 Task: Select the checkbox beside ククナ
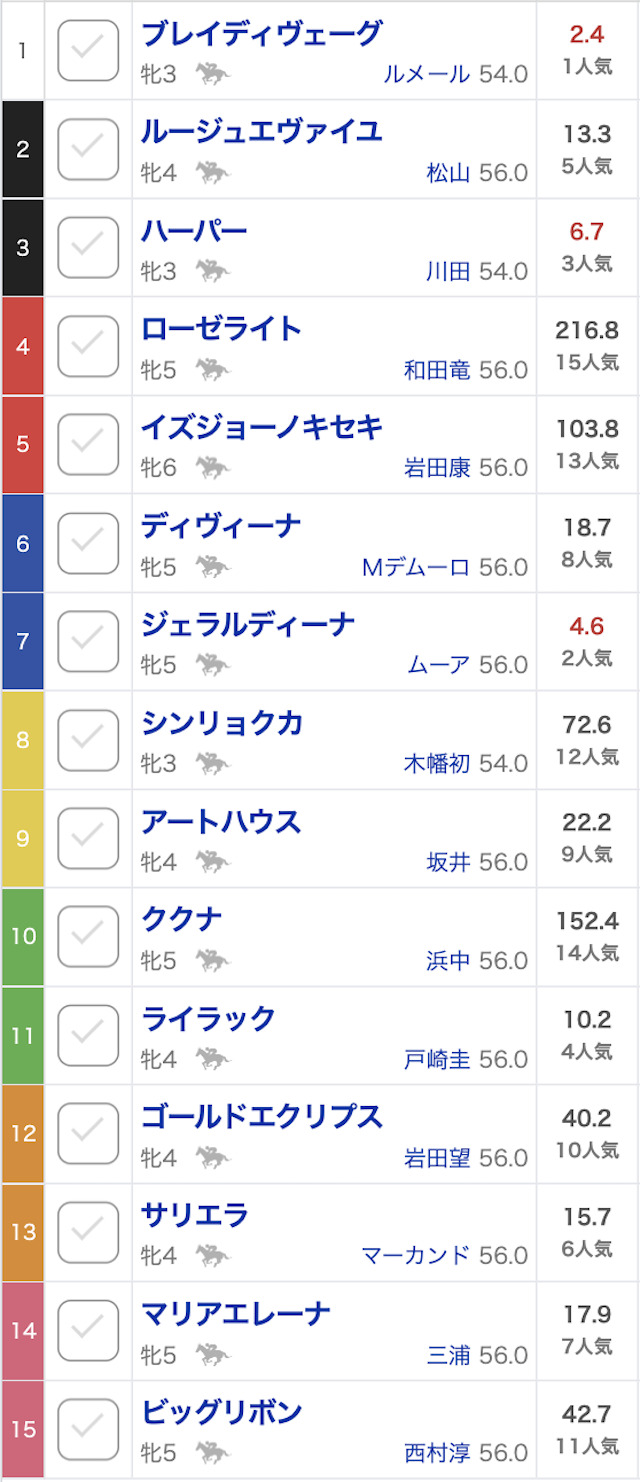click(x=88, y=936)
